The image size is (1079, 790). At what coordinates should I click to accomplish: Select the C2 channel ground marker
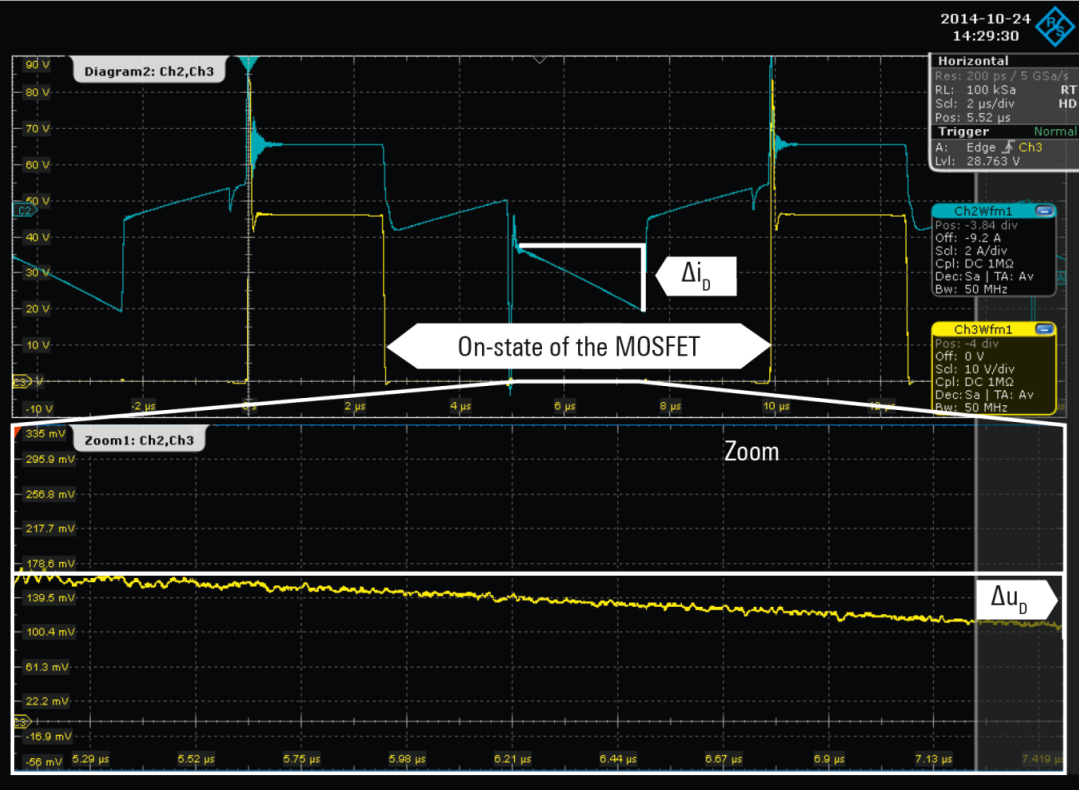pos(21,211)
